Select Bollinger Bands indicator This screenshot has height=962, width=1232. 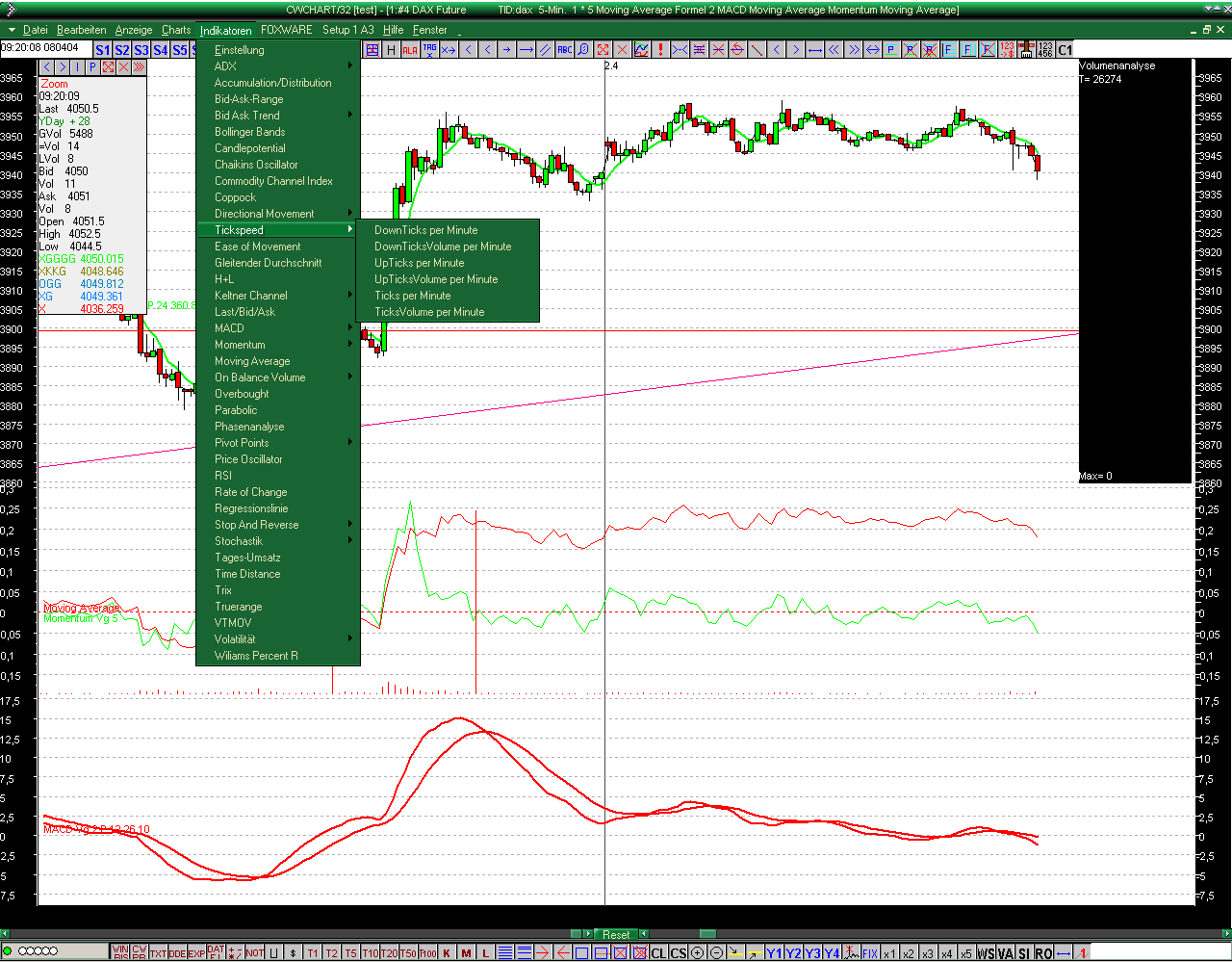click(249, 132)
